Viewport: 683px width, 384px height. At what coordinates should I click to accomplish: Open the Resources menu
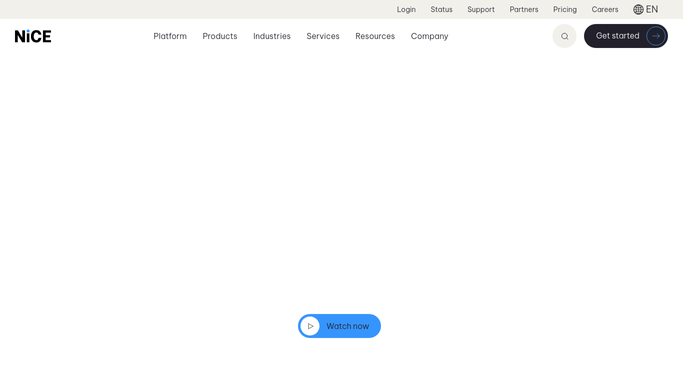(x=375, y=36)
